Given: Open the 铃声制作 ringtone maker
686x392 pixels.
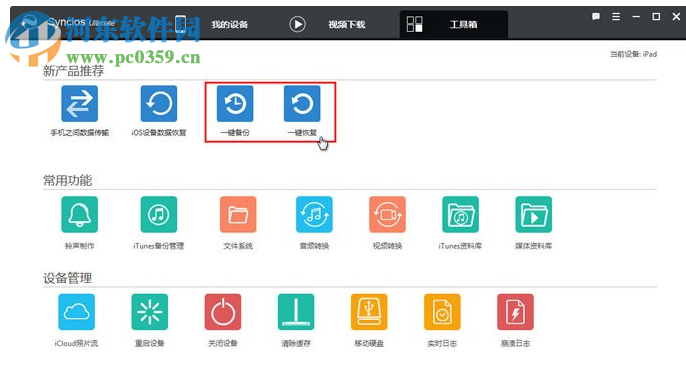Looking at the screenshot, I should (x=79, y=214).
